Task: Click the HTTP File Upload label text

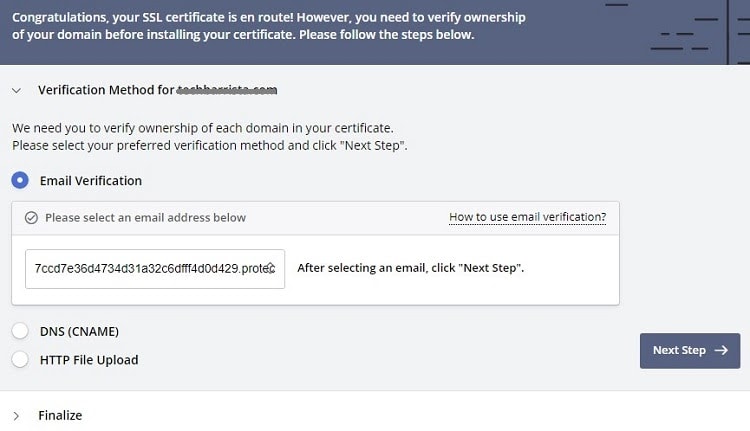Action: click(89, 360)
